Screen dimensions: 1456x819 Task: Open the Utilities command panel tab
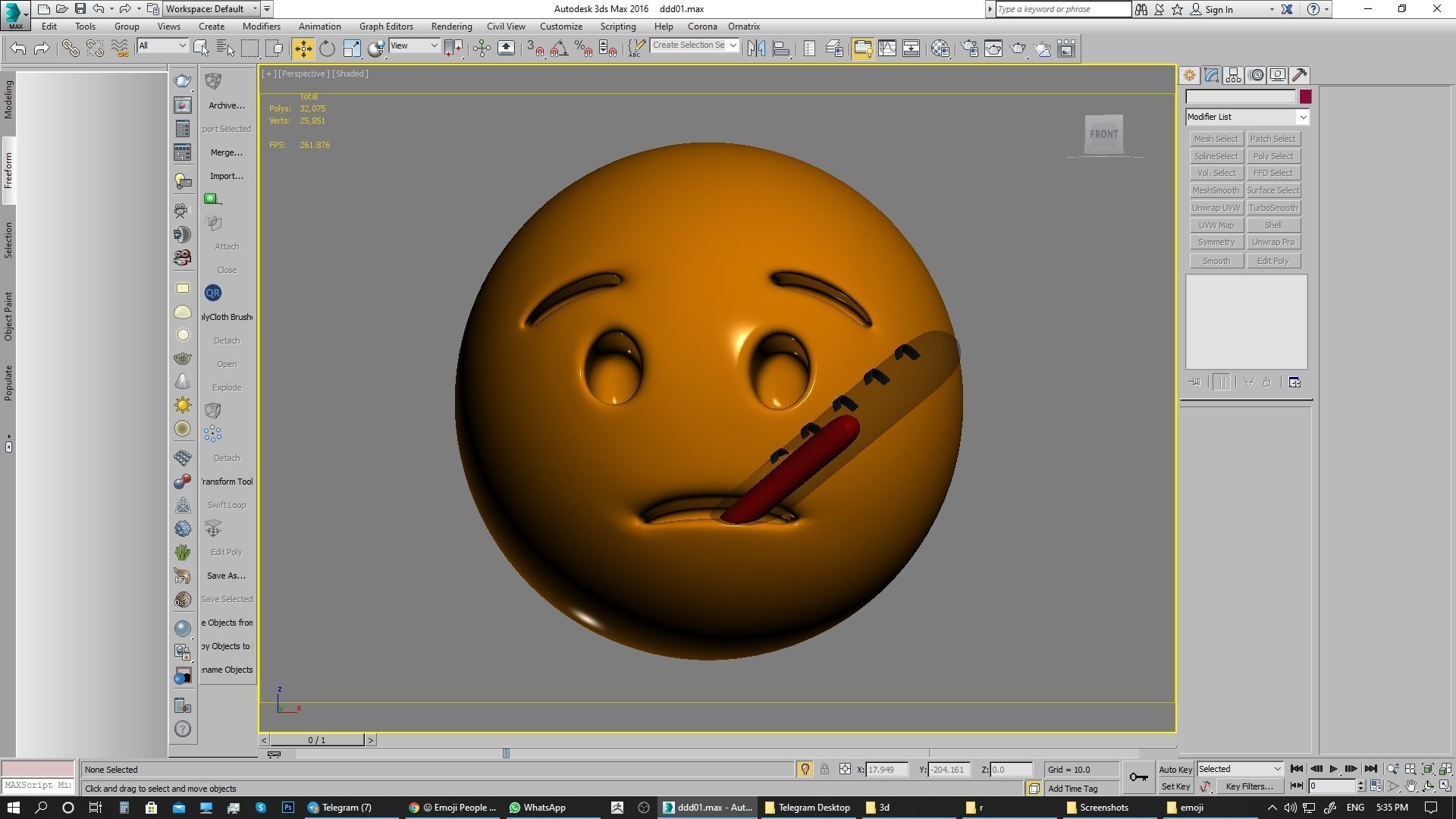(1300, 75)
